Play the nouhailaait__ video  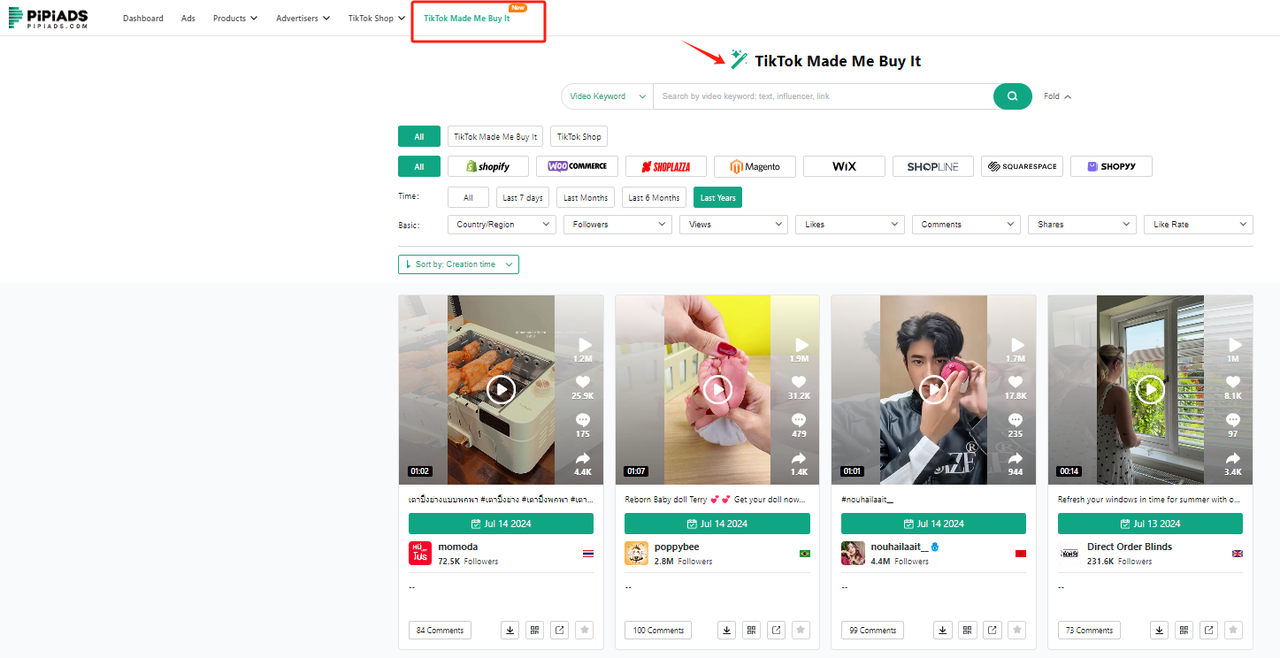pos(934,389)
